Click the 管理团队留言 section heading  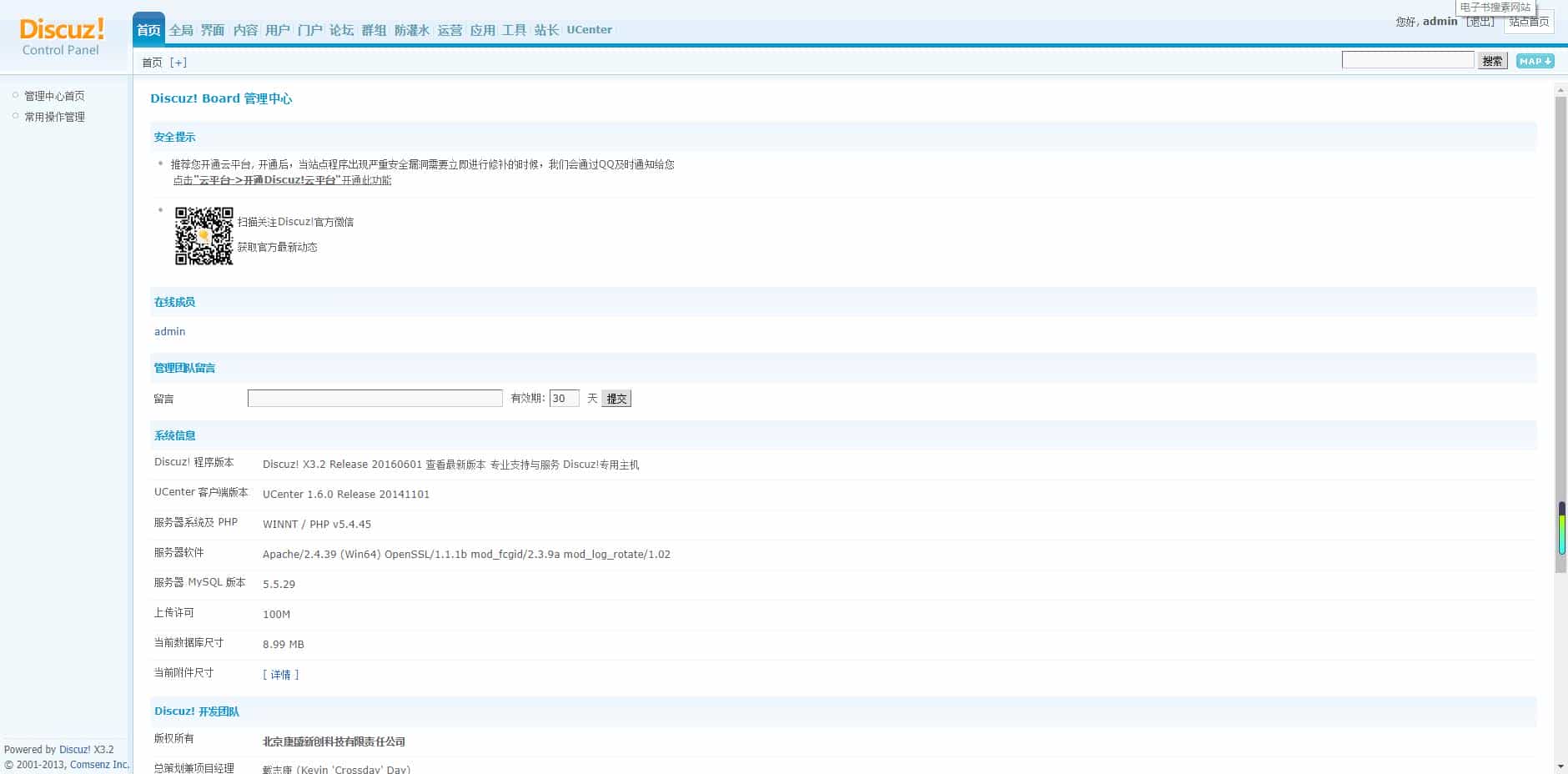(x=185, y=368)
